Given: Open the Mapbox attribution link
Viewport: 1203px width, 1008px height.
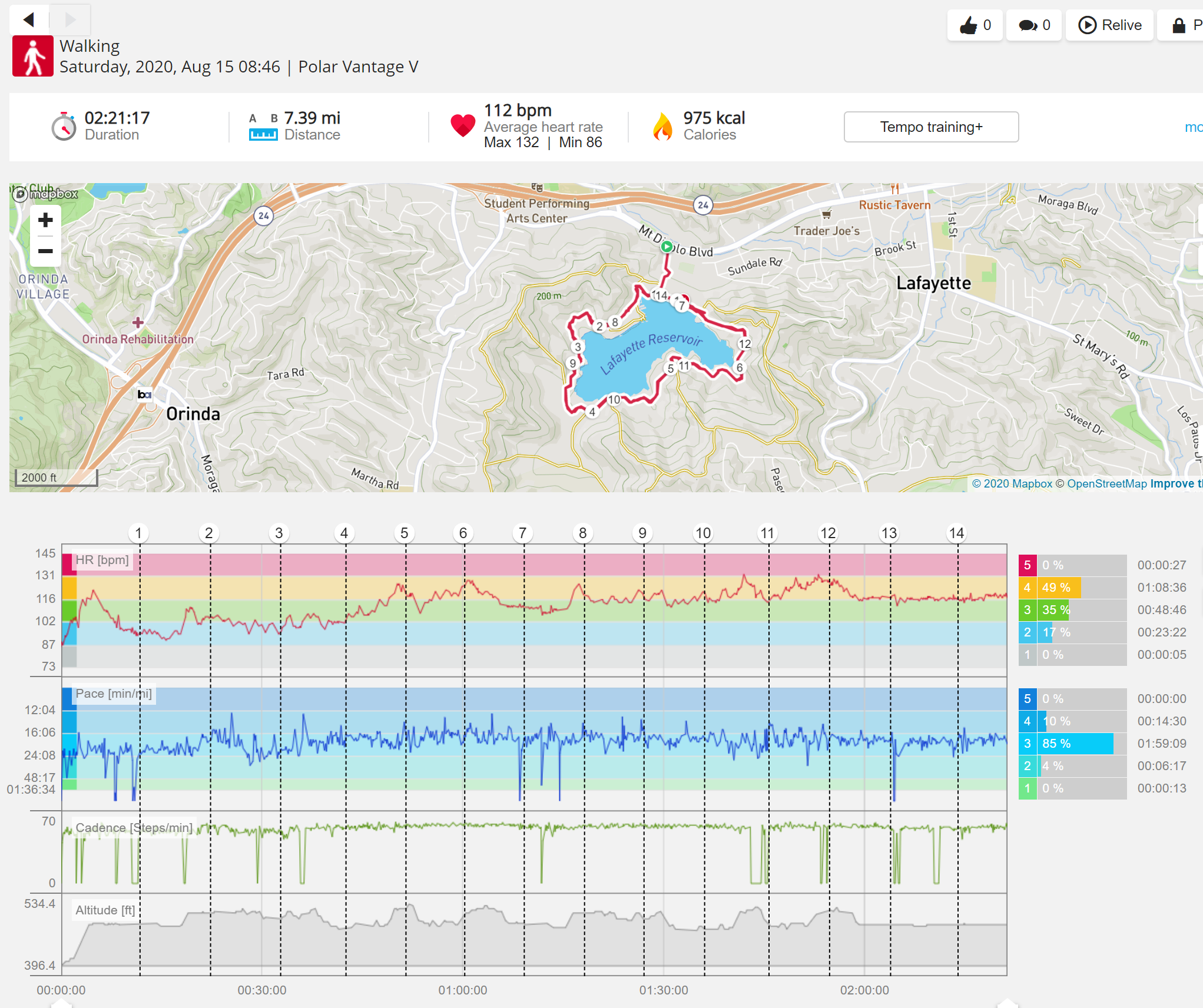Looking at the screenshot, I should pos(1012,484).
